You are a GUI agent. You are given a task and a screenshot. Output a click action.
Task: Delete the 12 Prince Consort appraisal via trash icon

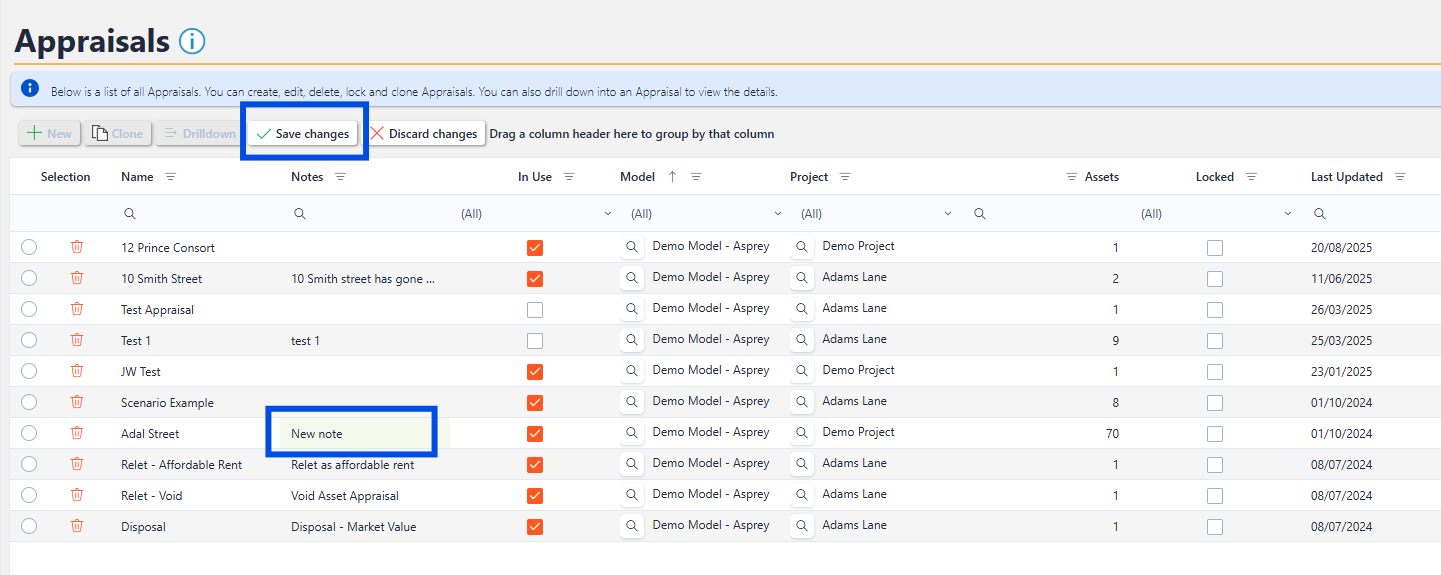77,247
